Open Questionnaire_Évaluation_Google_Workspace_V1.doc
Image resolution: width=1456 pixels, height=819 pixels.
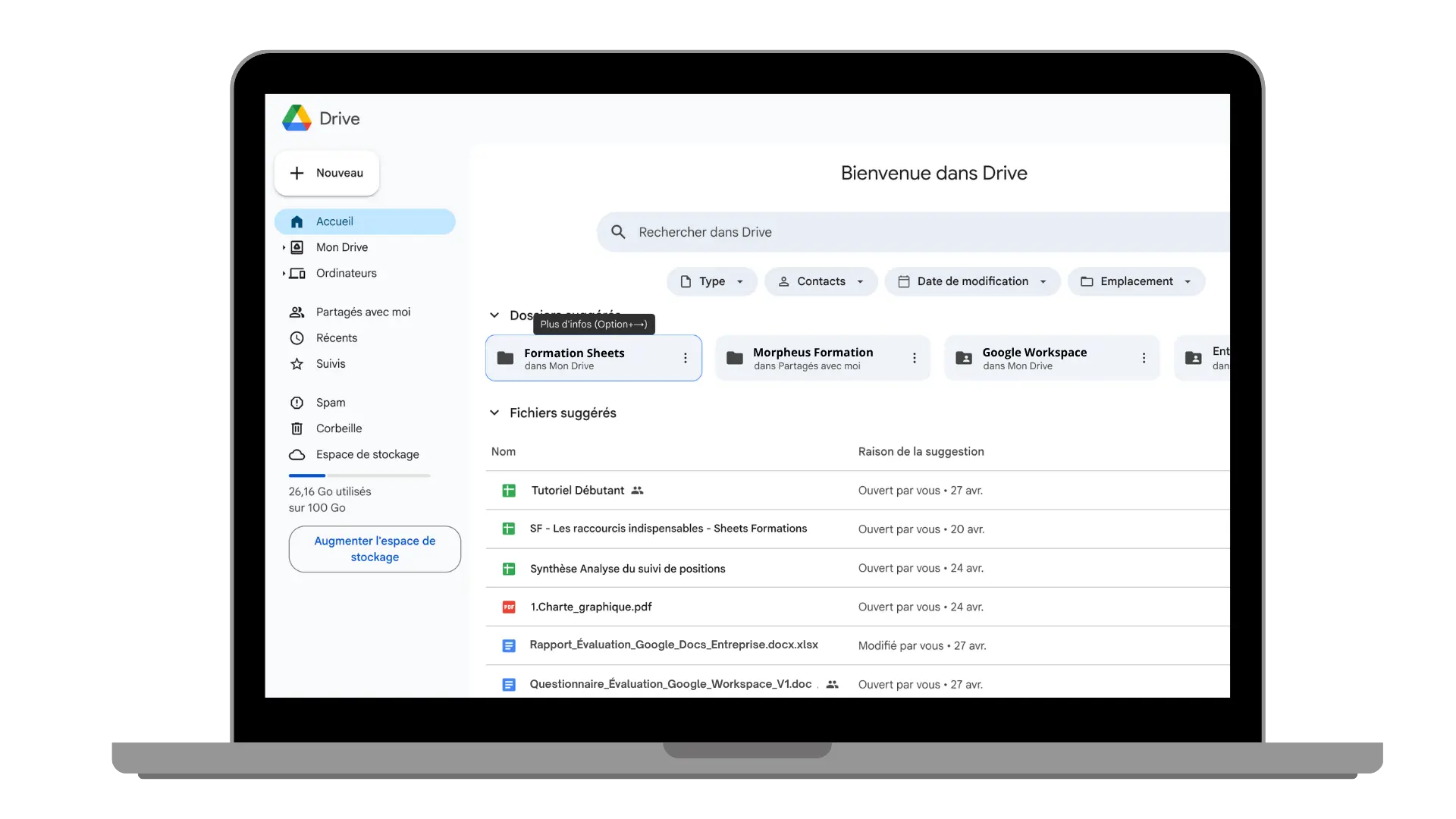pyautogui.click(x=670, y=684)
